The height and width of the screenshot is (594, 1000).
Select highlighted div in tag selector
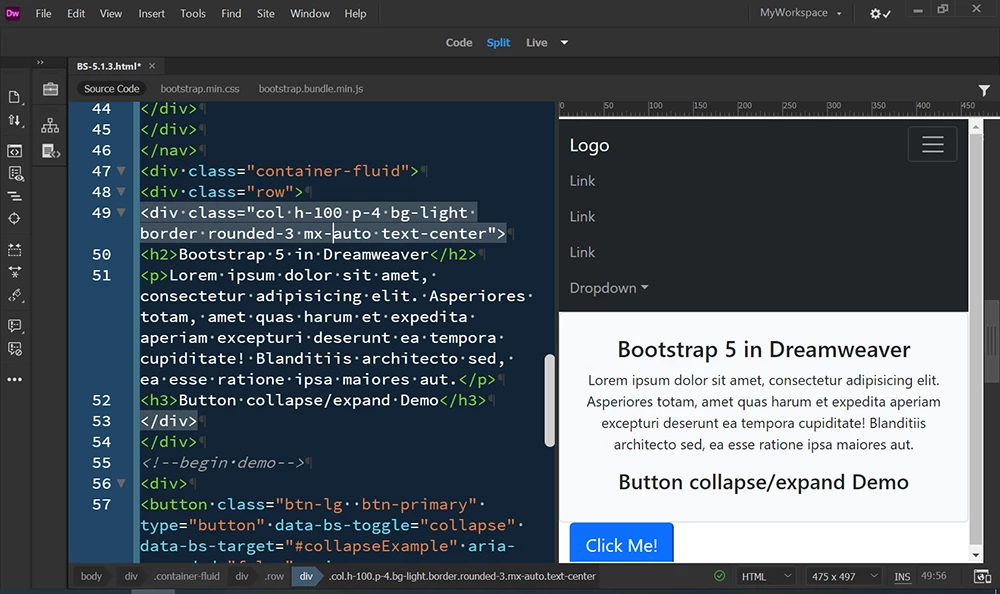coord(306,576)
